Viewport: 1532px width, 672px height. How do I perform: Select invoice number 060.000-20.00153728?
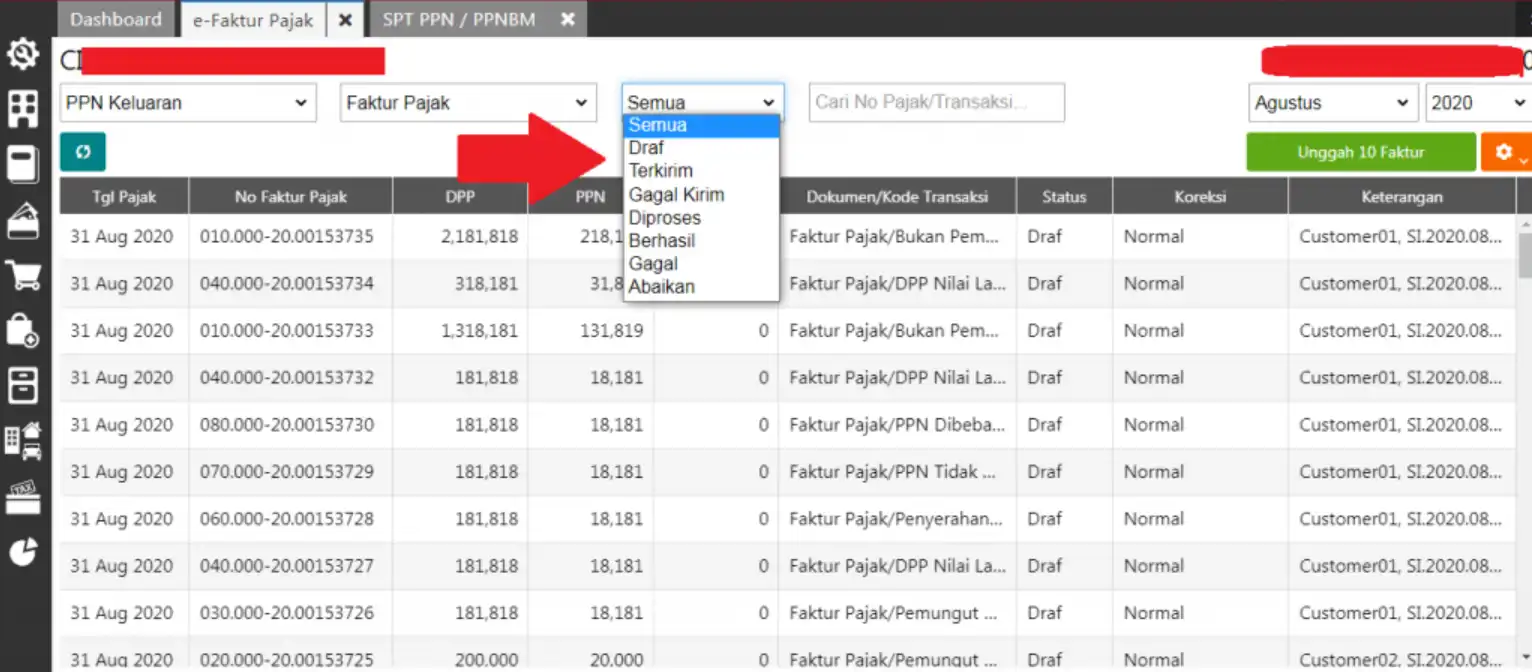(287, 519)
